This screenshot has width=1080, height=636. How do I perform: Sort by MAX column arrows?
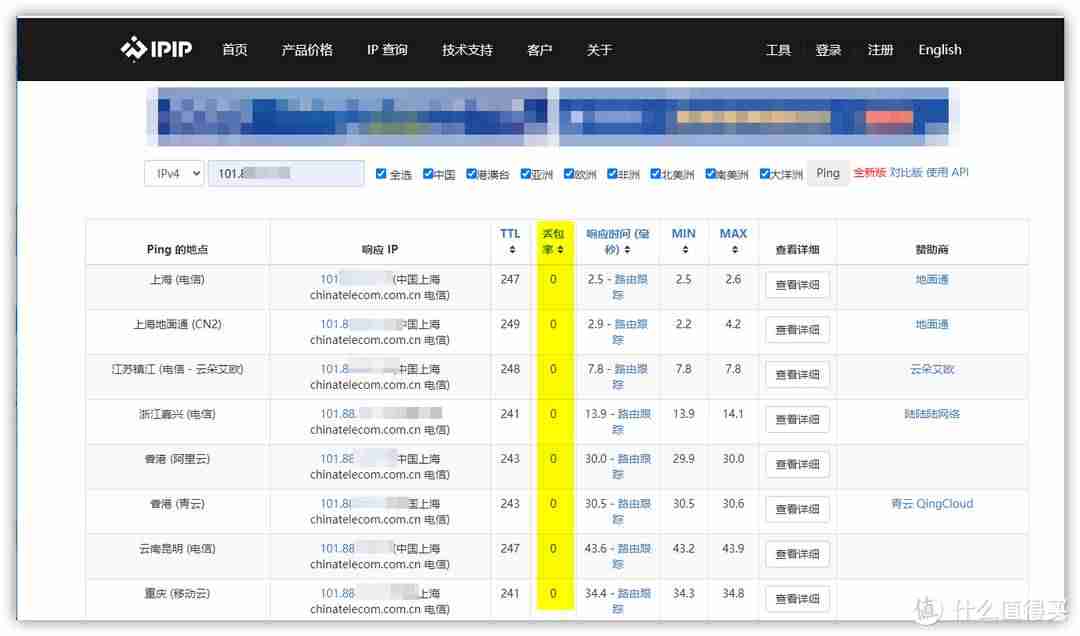click(734, 250)
